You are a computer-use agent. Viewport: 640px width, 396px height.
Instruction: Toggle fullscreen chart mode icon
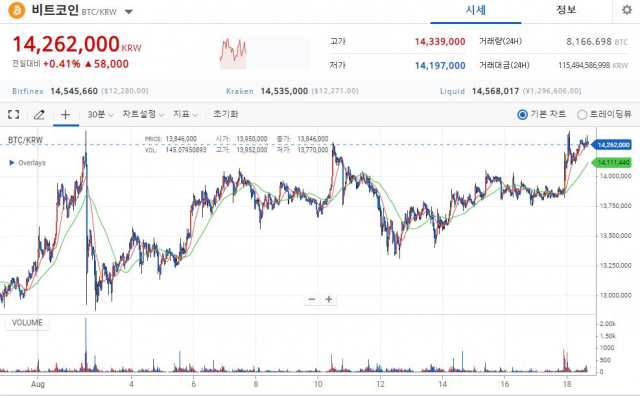[13, 114]
